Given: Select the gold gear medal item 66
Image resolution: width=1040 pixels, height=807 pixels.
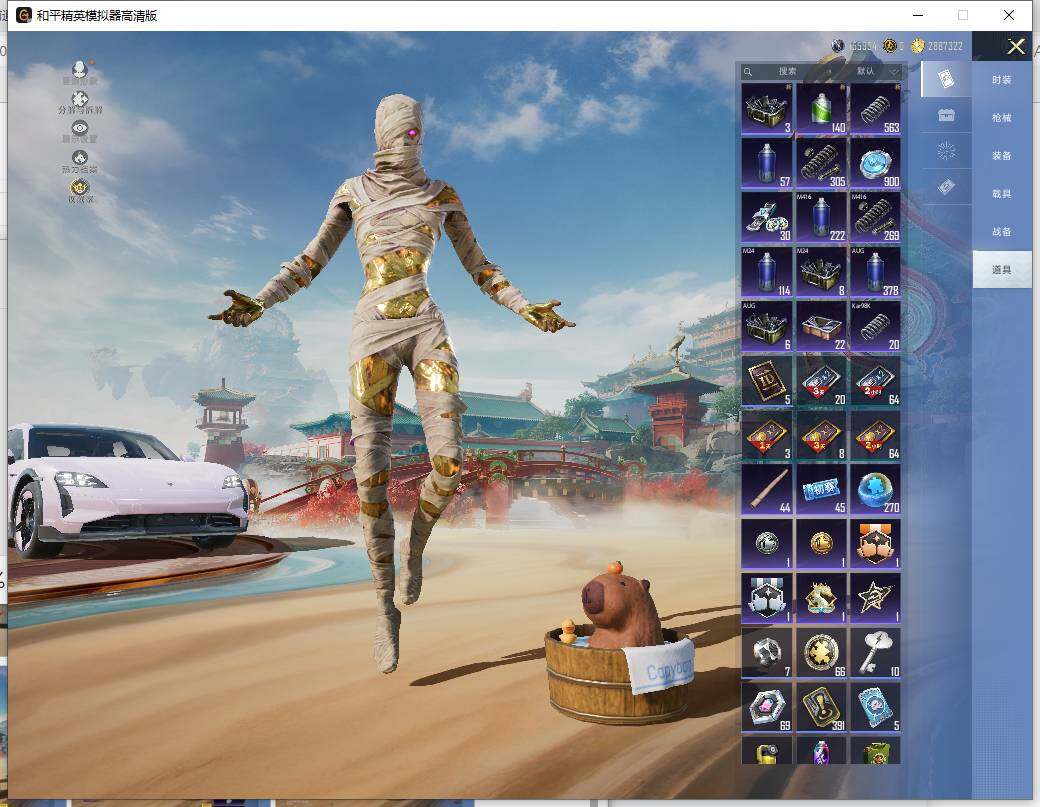Looking at the screenshot, I should pyautogui.click(x=821, y=653).
